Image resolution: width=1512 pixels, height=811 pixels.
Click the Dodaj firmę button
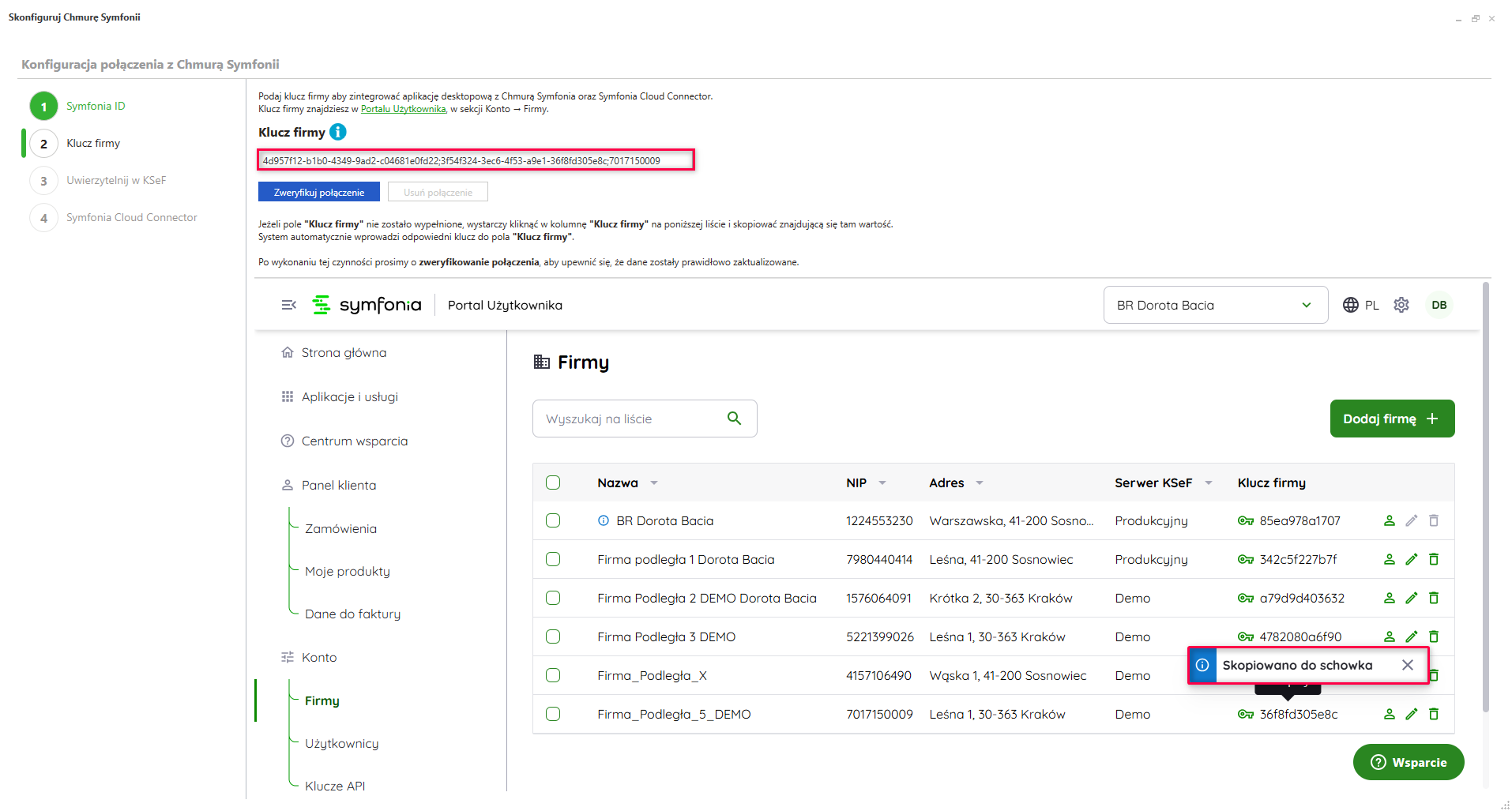click(1391, 419)
